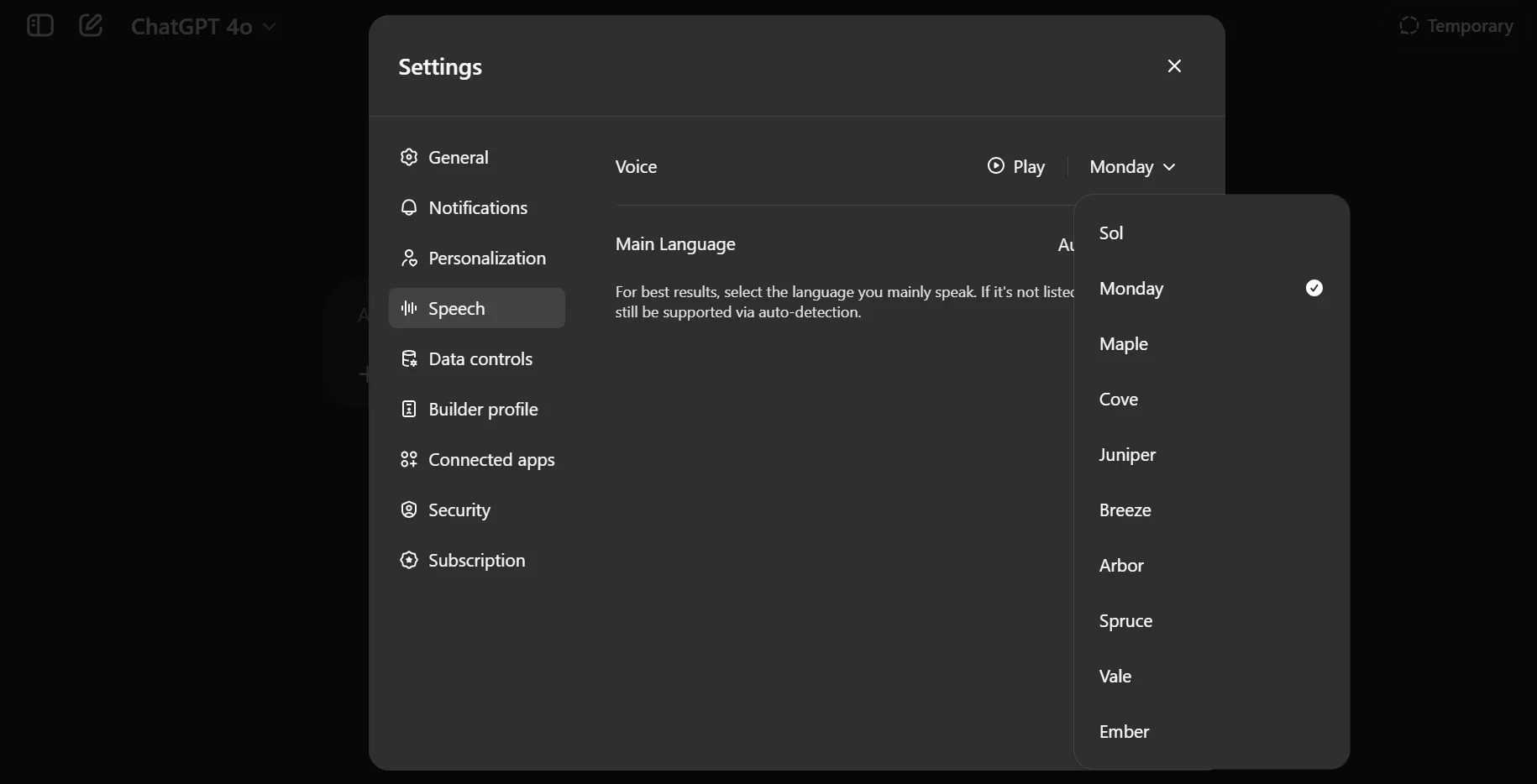Expand the Monday voice dropdown
This screenshot has height=784, width=1537.
(x=1133, y=166)
